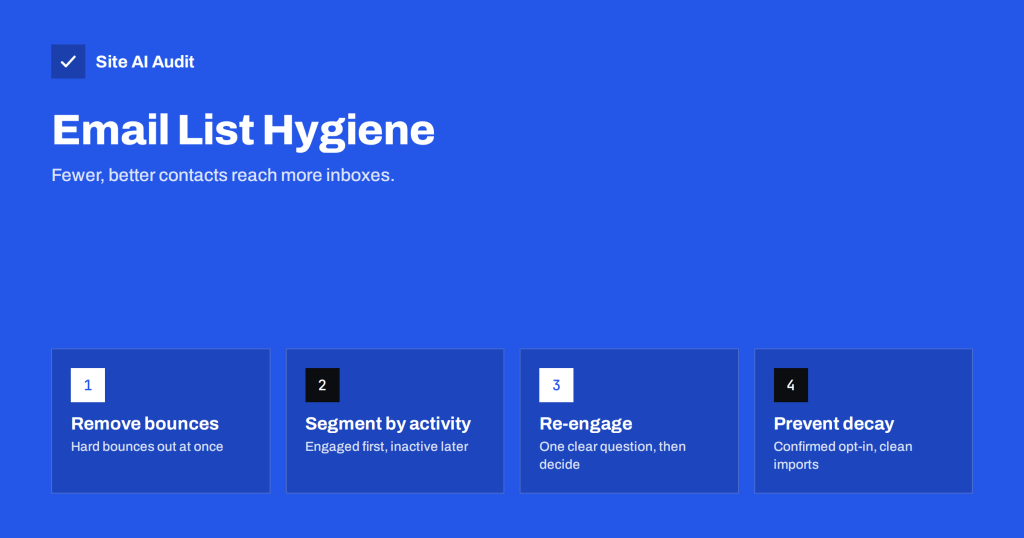Click the checkmark logo icon
1024x538 pixels.
point(68,61)
